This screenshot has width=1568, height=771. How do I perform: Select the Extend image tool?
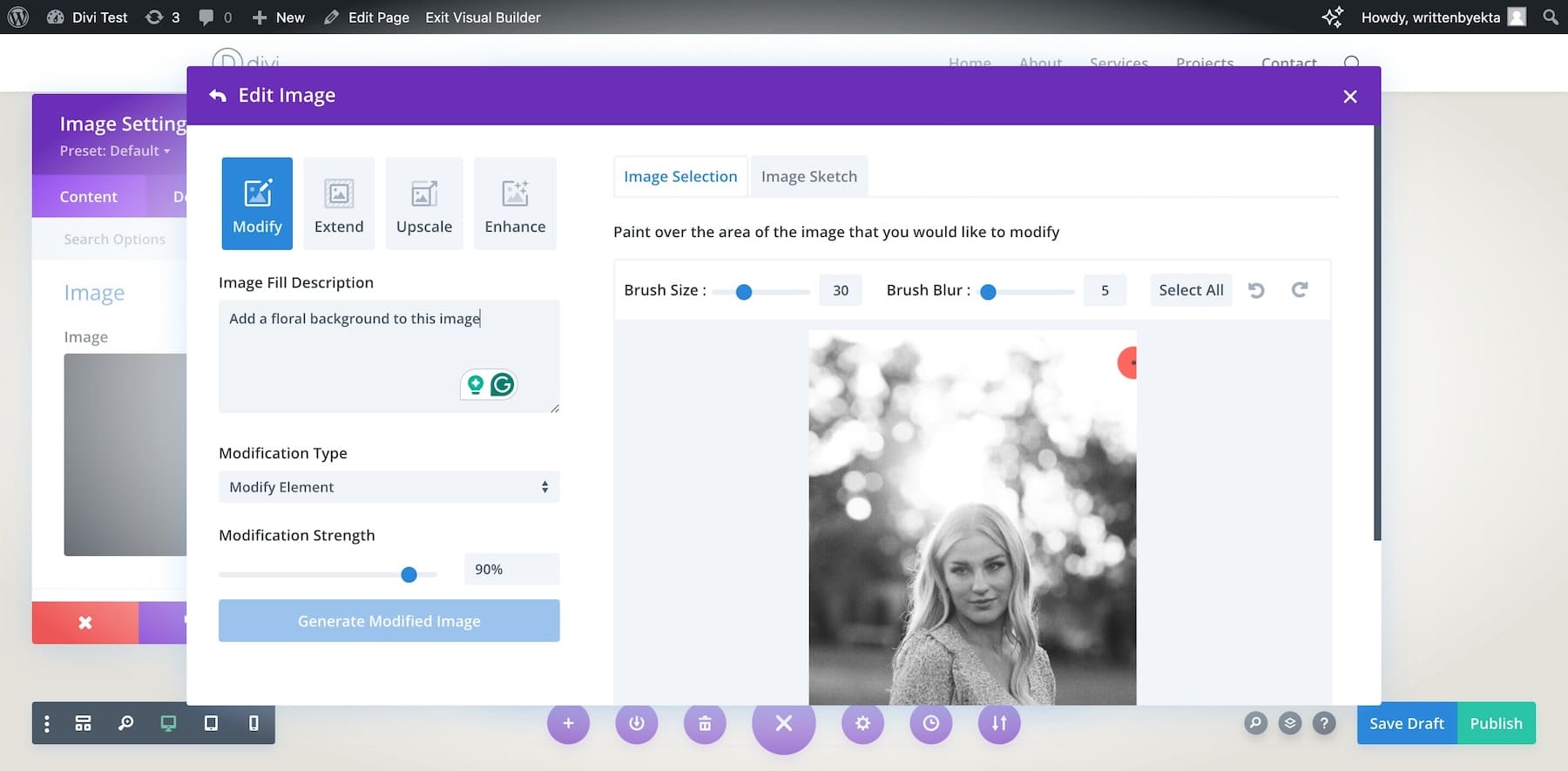pyautogui.click(x=339, y=203)
